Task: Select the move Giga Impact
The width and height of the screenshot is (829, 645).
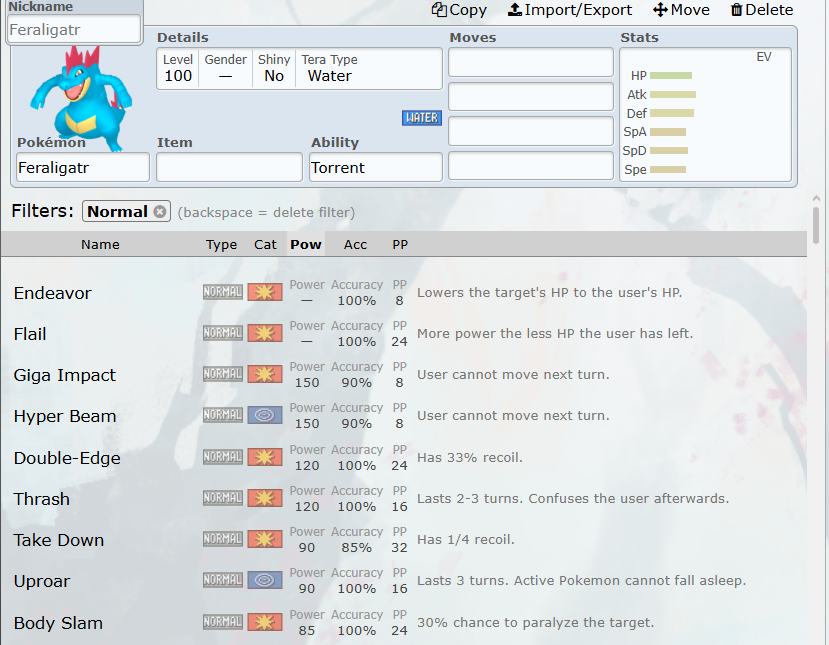Action: [403, 374]
